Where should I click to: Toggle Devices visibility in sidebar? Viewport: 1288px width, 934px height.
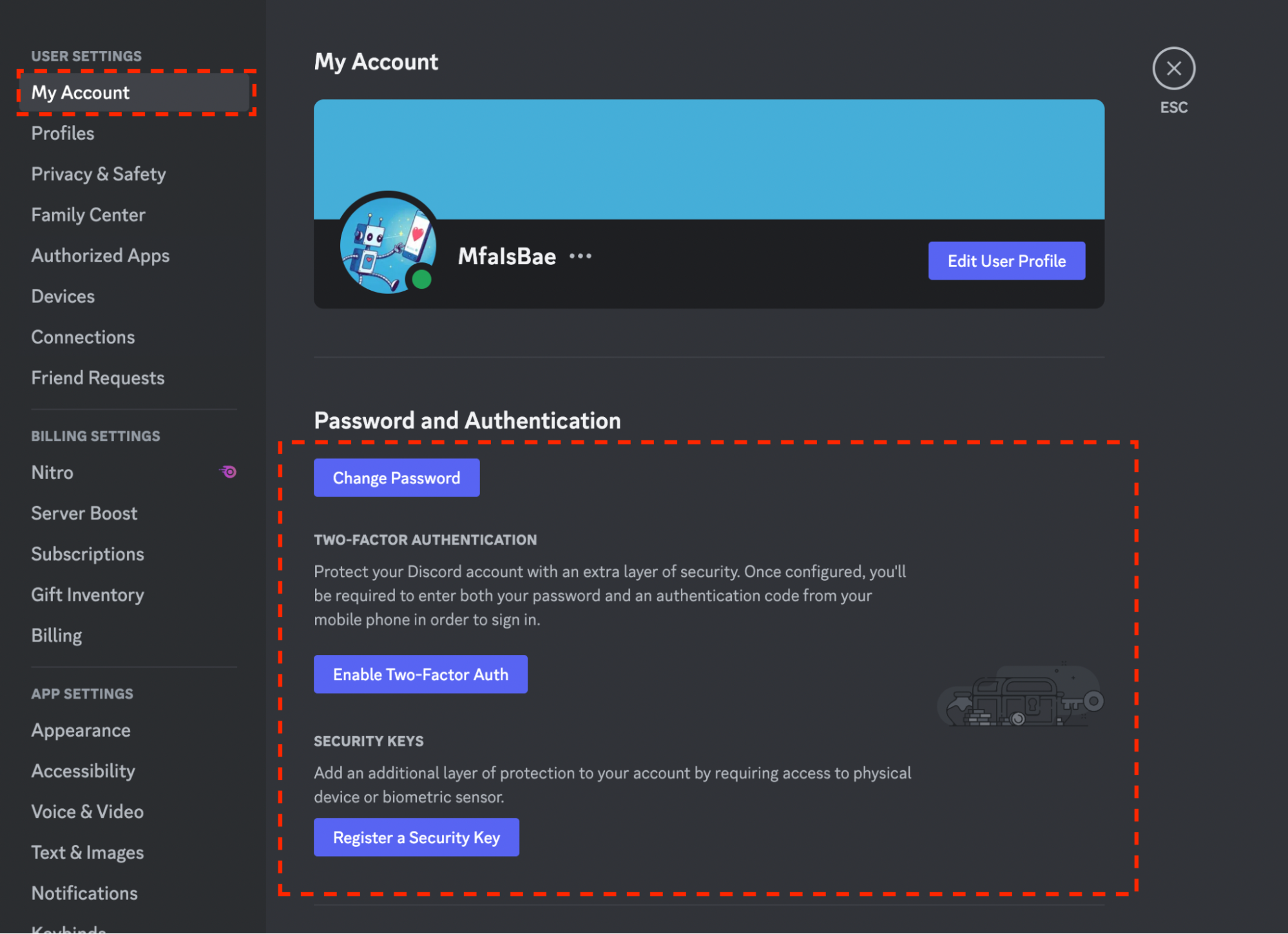pyautogui.click(x=63, y=295)
